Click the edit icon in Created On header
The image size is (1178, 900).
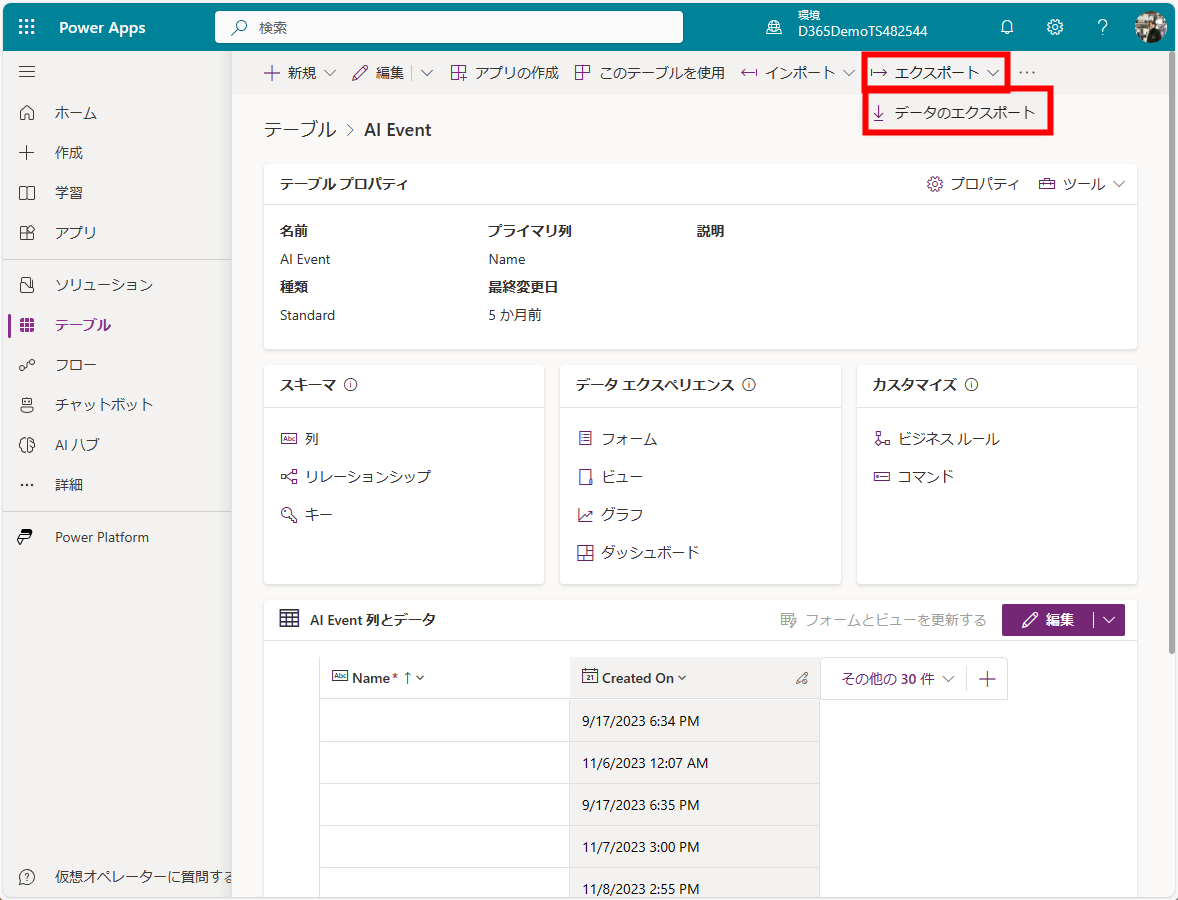coord(802,678)
